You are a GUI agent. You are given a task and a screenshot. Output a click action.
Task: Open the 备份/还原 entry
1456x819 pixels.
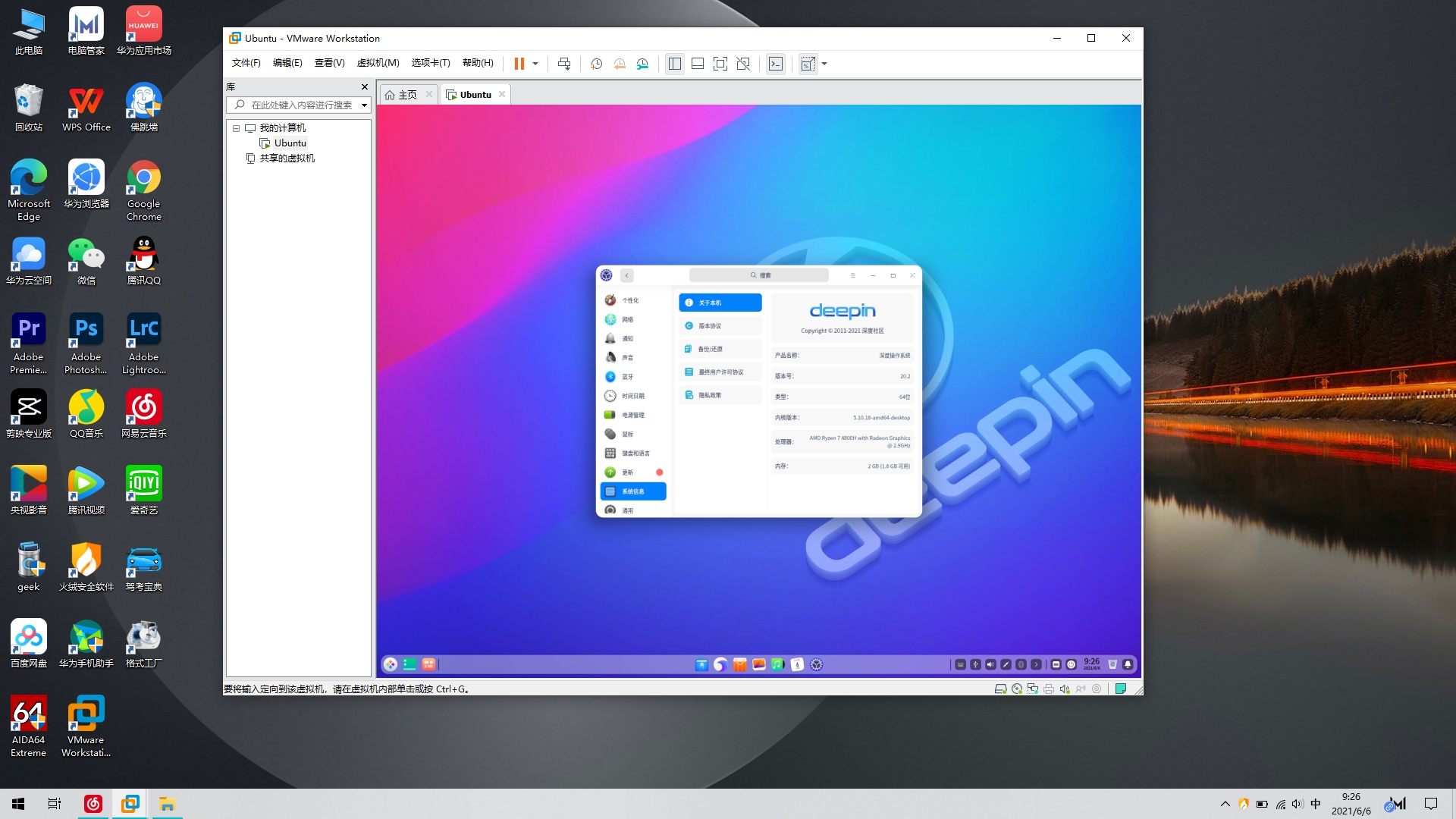coord(720,349)
